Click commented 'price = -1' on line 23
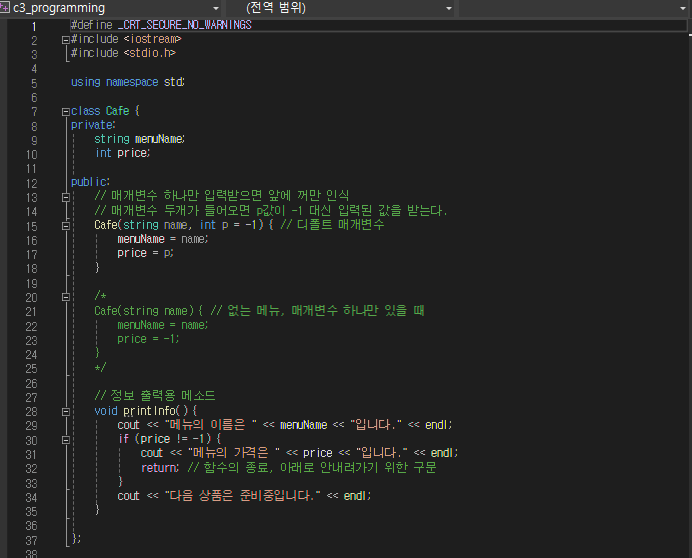The height and width of the screenshot is (558, 692). (148, 339)
